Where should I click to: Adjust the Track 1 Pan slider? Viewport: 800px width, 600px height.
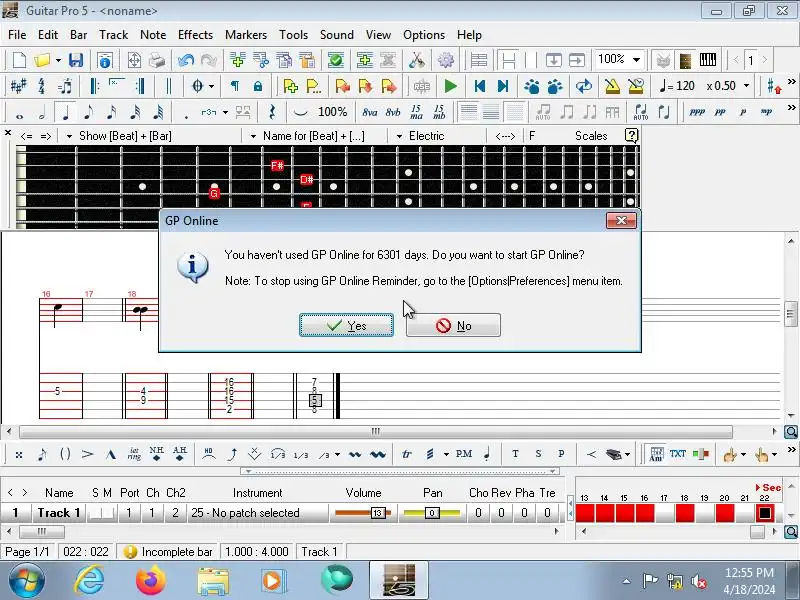[432, 513]
